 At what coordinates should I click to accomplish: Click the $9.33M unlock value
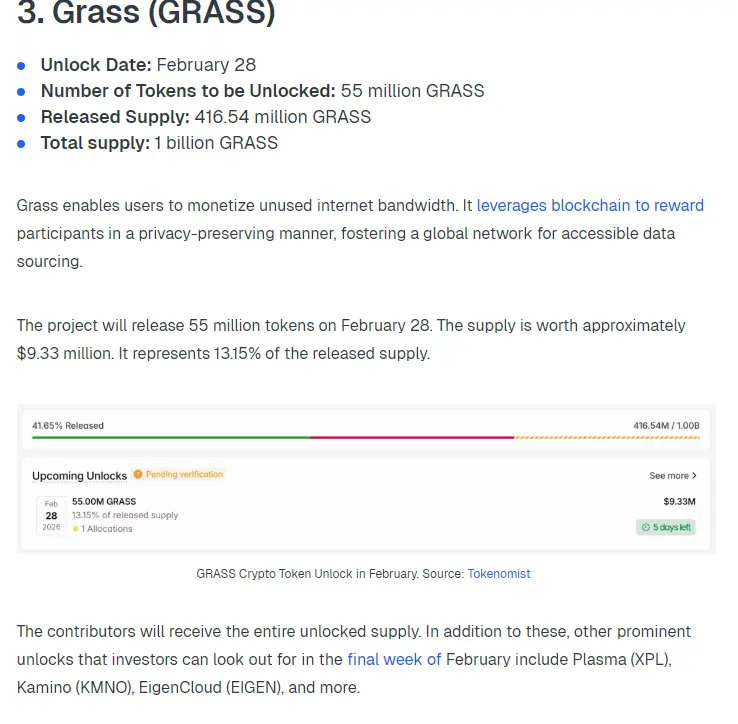coord(679,502)
